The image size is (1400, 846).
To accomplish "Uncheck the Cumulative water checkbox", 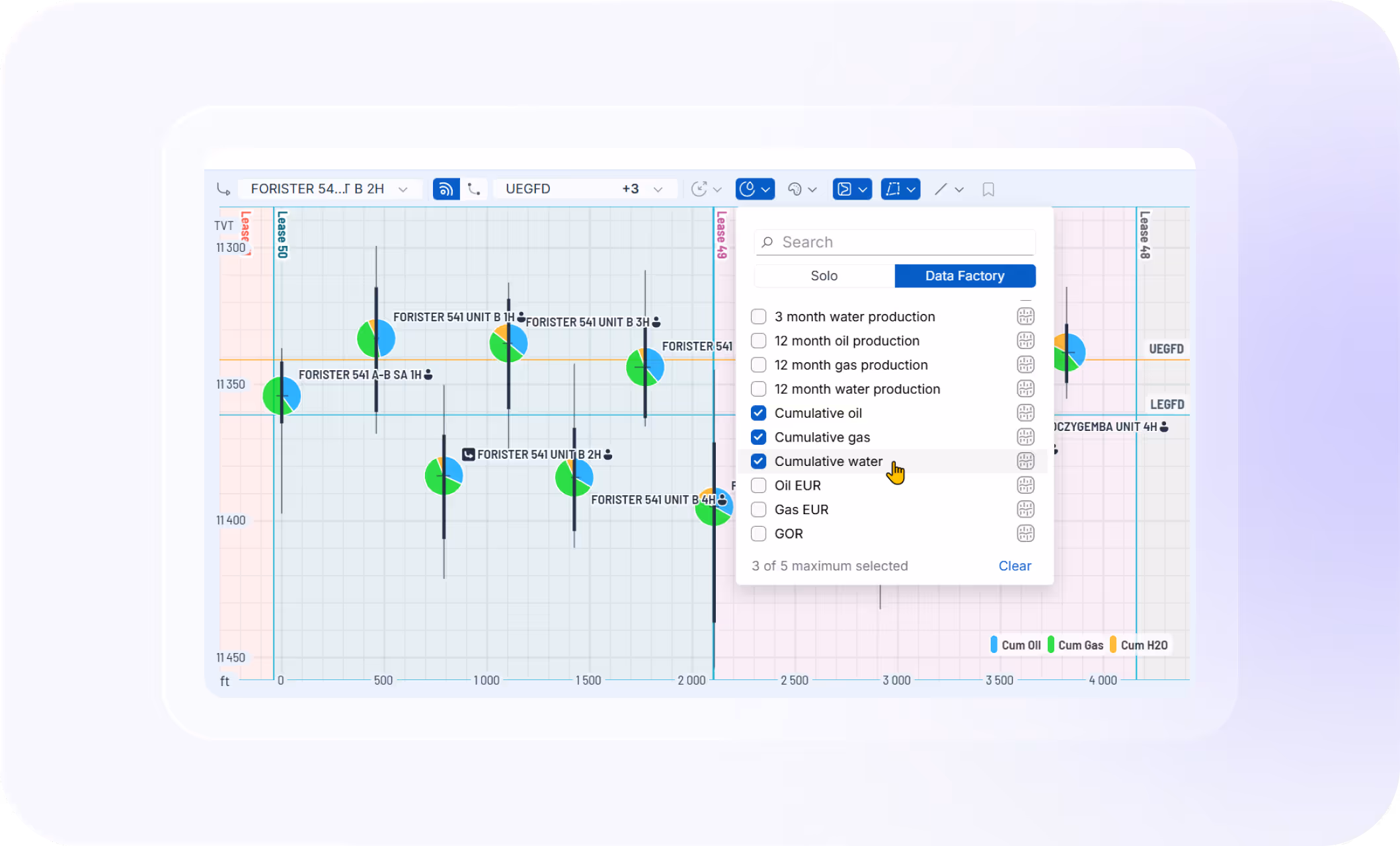I will (x=759, y=461).
